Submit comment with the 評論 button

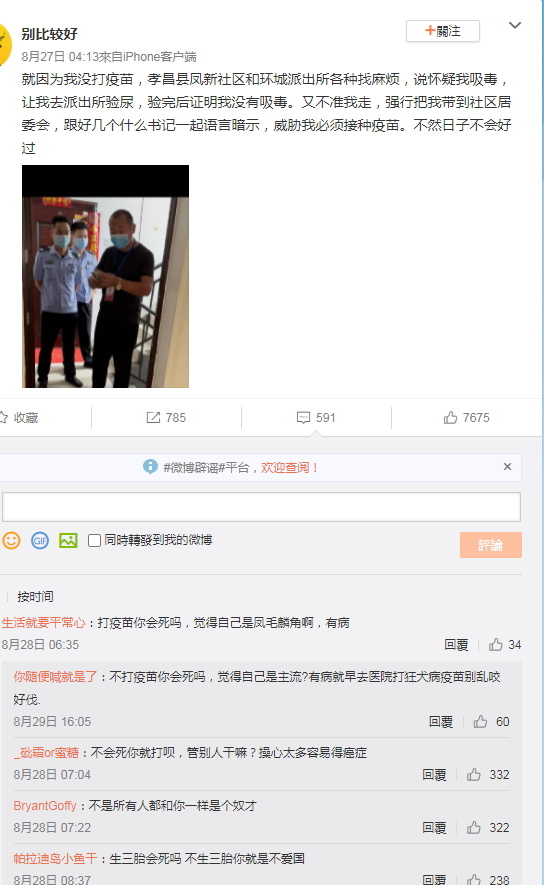pyautogui.click(x=490, y=545)
